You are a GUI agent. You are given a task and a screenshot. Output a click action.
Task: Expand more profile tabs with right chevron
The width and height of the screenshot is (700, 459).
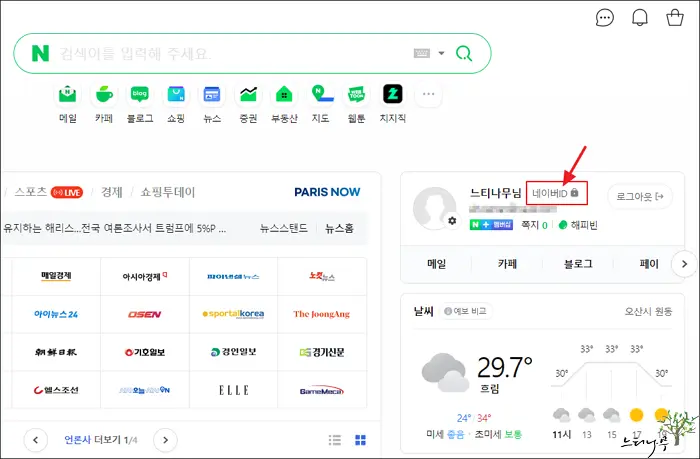click(x=684, y=264)
